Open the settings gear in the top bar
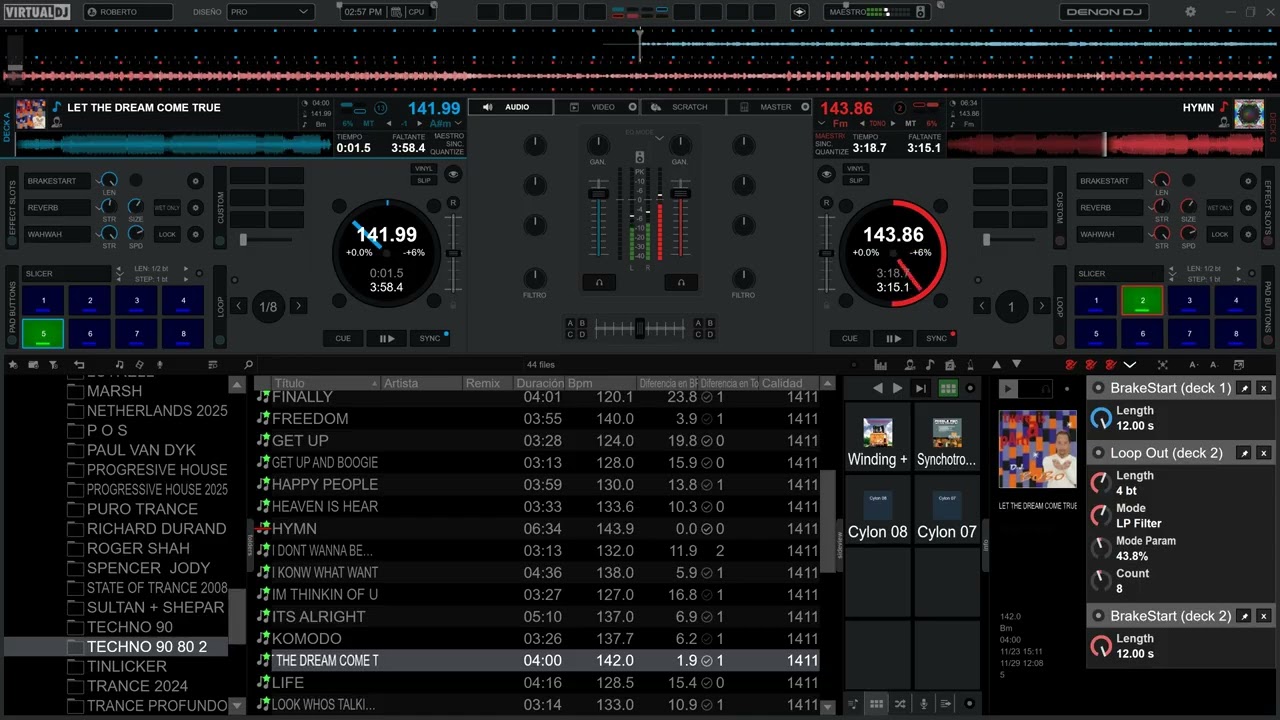Viewport: 1280px width, 720px height. coord(1190,12)
